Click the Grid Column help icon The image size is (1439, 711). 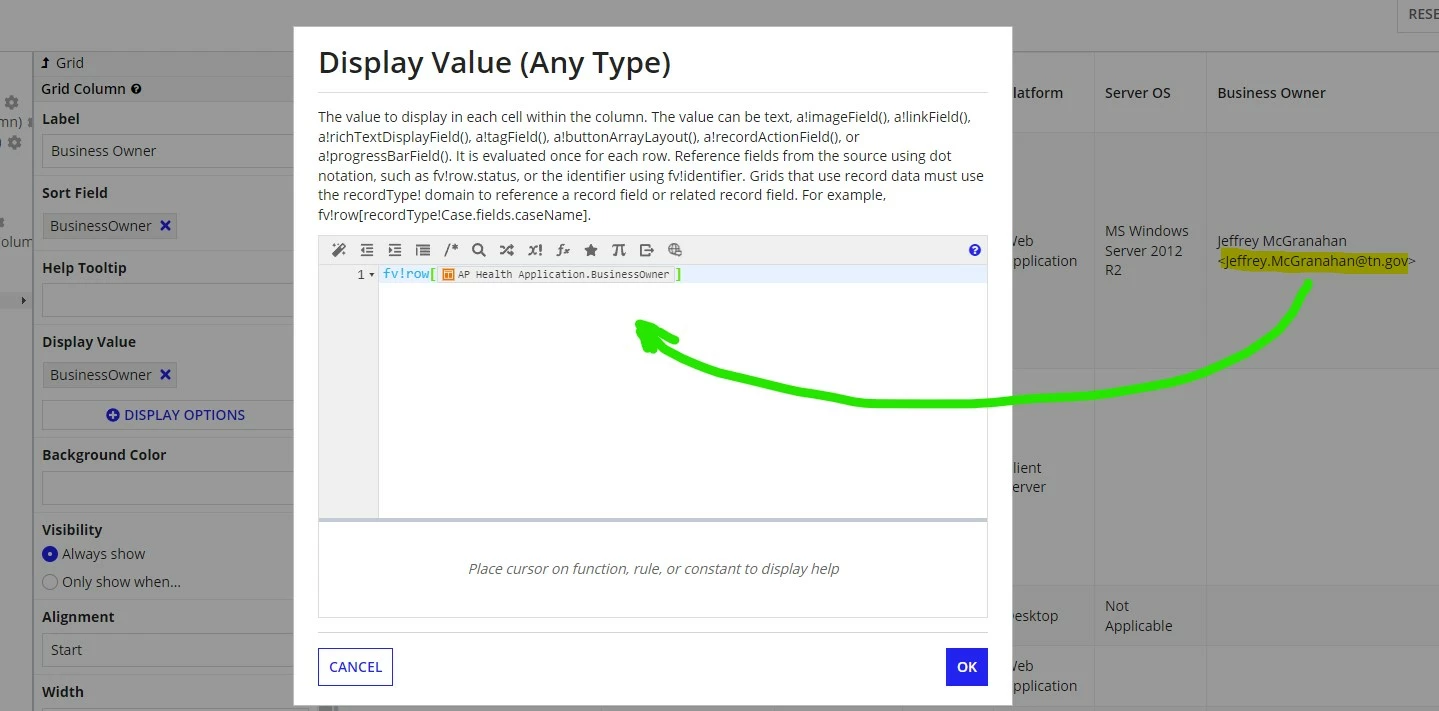coord(136,89)
